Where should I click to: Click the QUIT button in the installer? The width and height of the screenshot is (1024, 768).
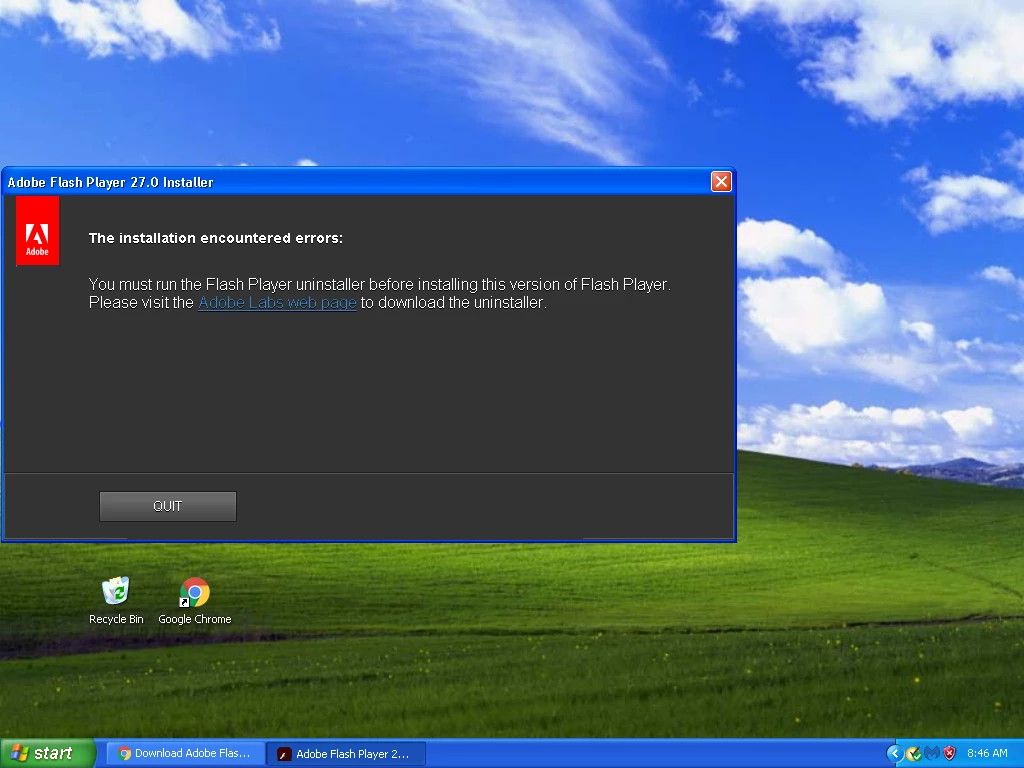(x=168, y=506)
